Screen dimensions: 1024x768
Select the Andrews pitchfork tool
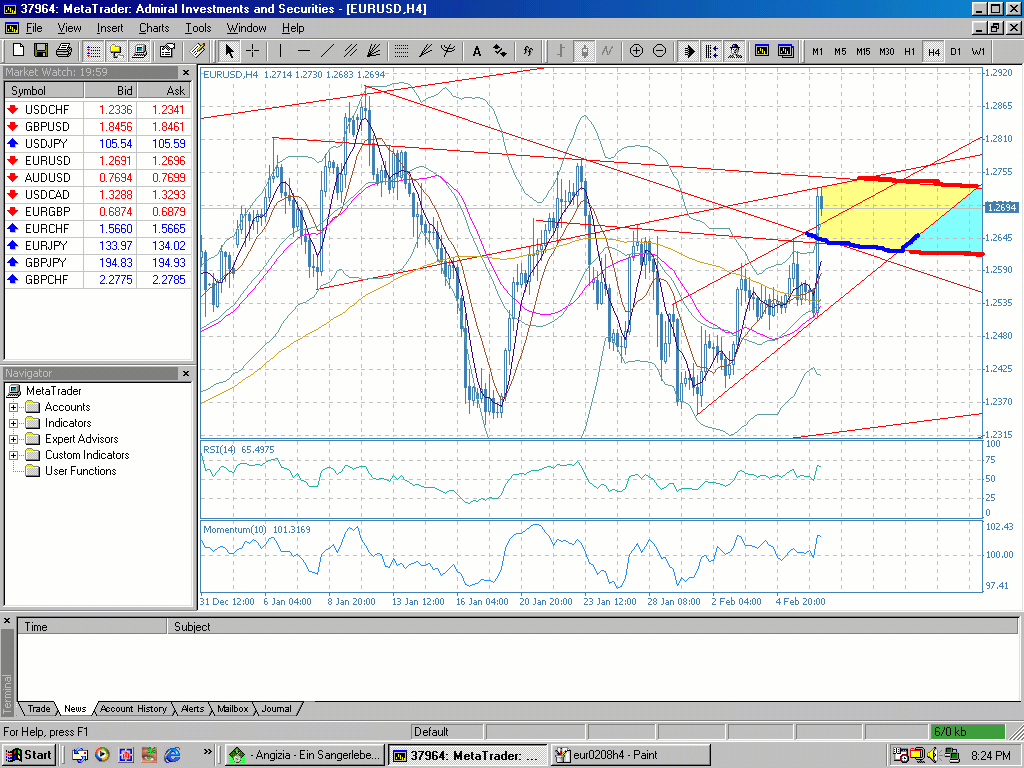pos(448,50)
